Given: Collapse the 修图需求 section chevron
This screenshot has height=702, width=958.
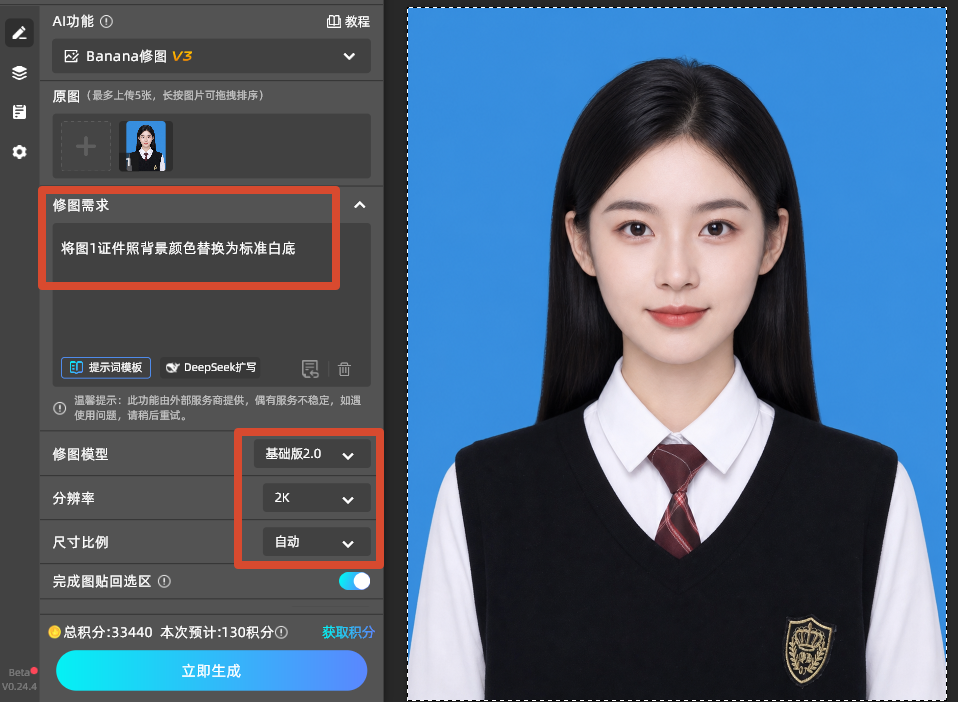Looking at the screenshot, I should 360,205.
